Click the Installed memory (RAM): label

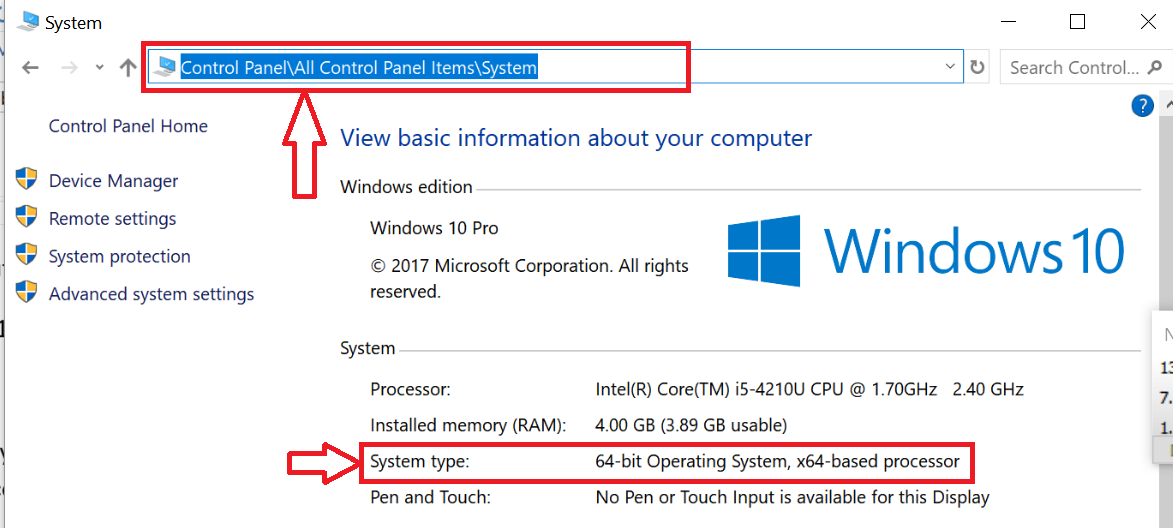tap(468, 426)
